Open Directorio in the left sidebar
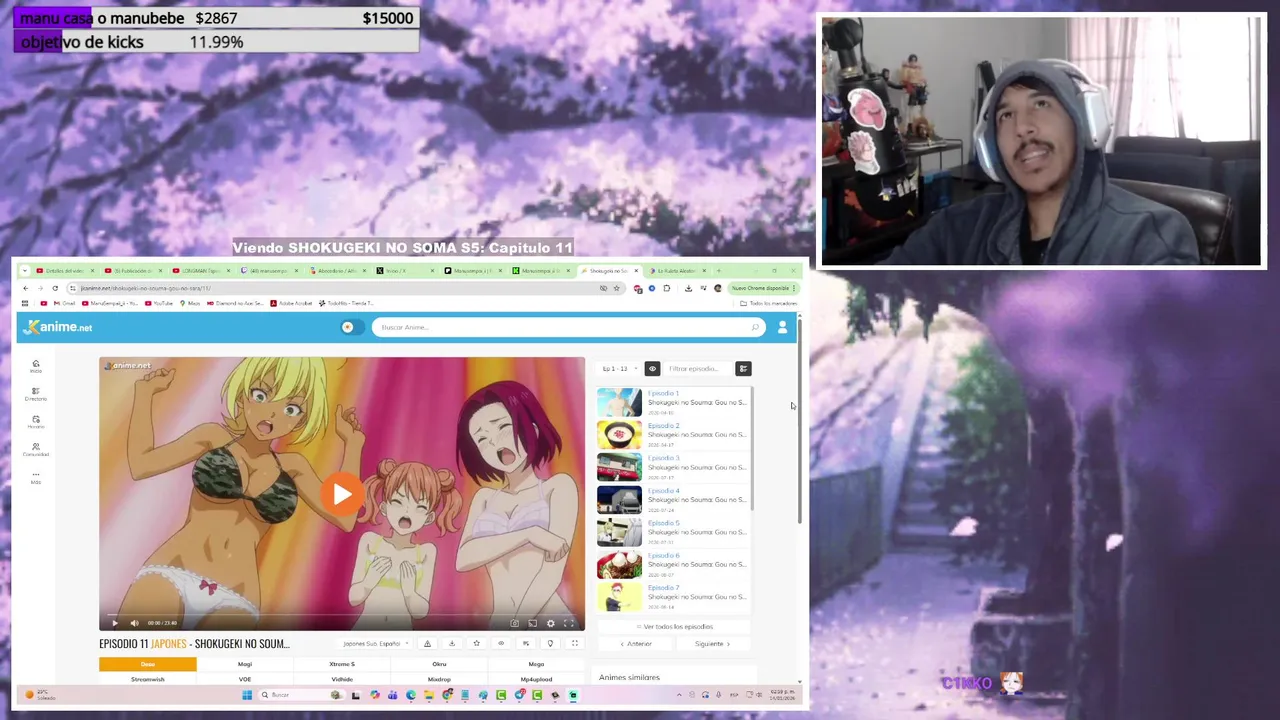This screenshot has height=720, width=1280. 36,394
